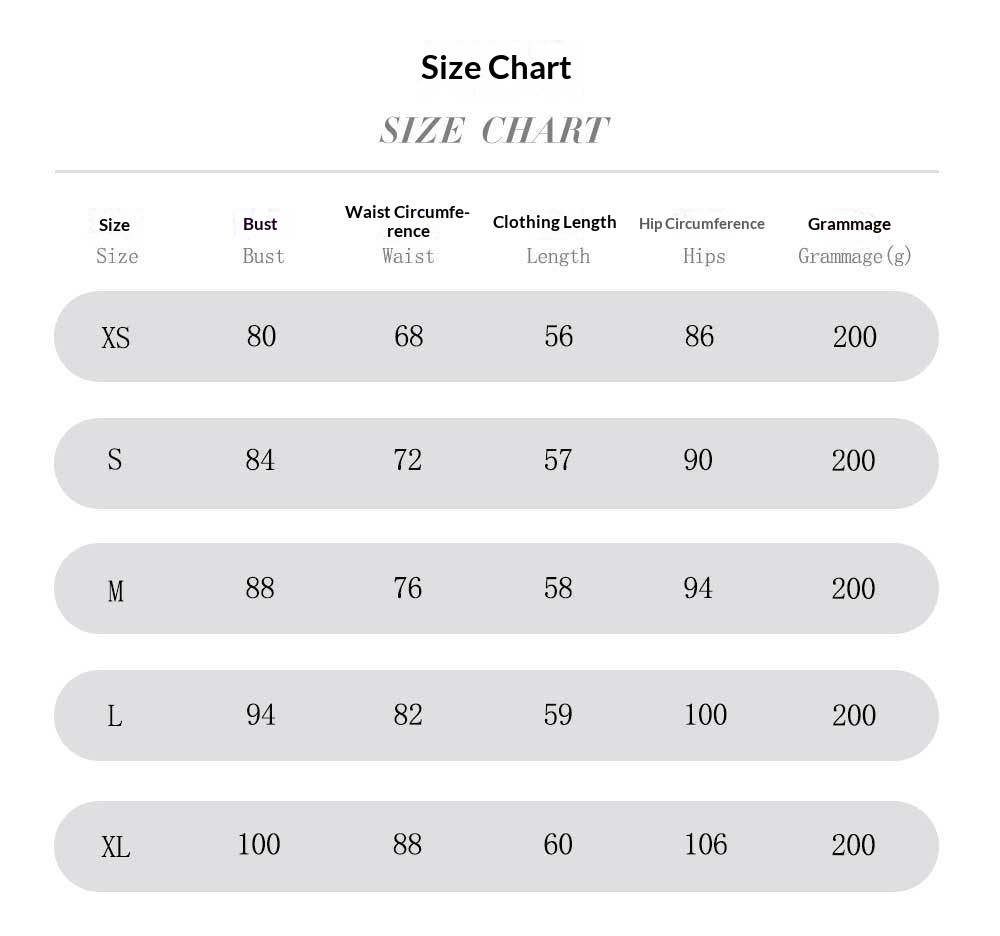This screenshot has height=936, width=1000.
Task: Click the XL hip value 106
Action: click(705, 844)
